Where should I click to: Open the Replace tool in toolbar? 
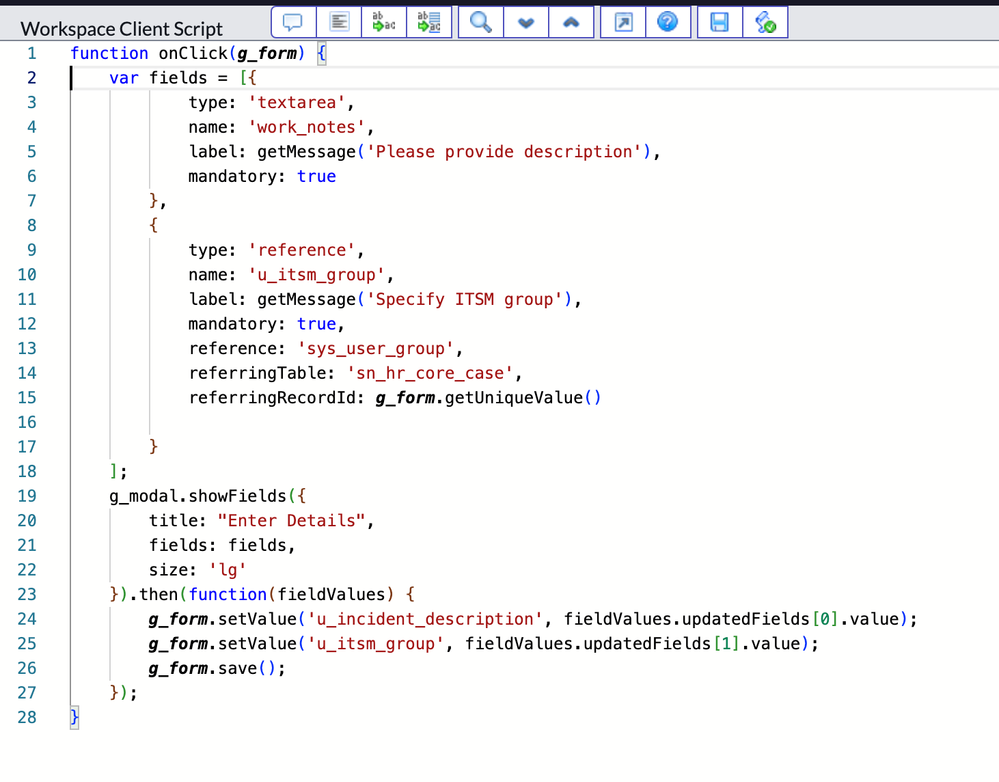click(384, 22)
